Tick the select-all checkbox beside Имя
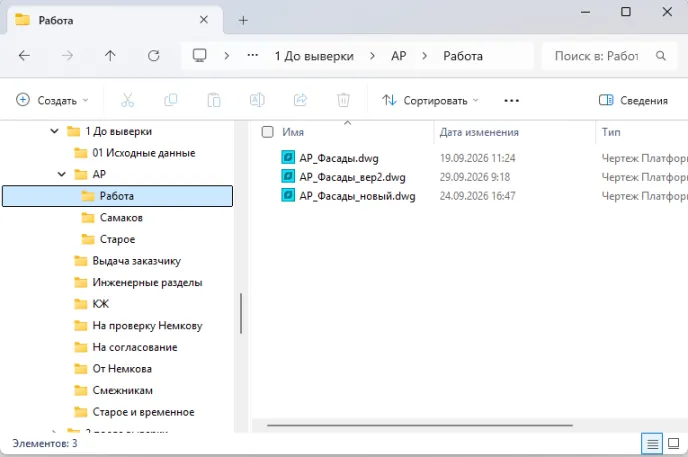The image size is (688, 457). point(267,132)
